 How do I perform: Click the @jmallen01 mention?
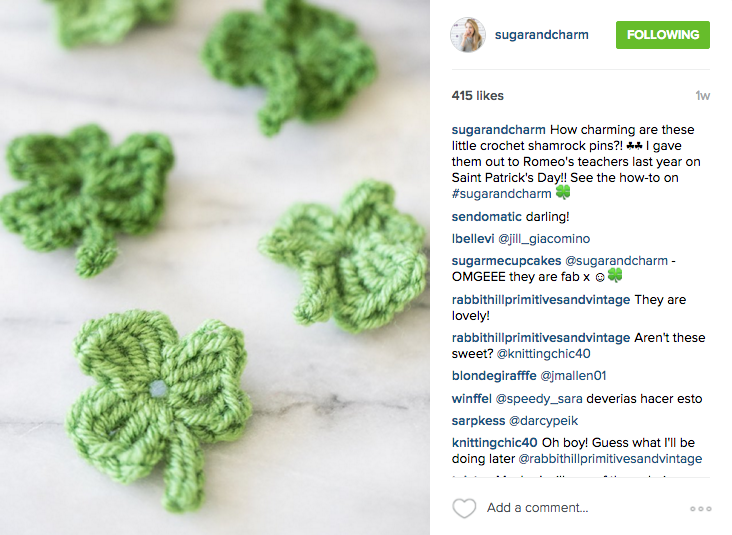coord(573,376)
